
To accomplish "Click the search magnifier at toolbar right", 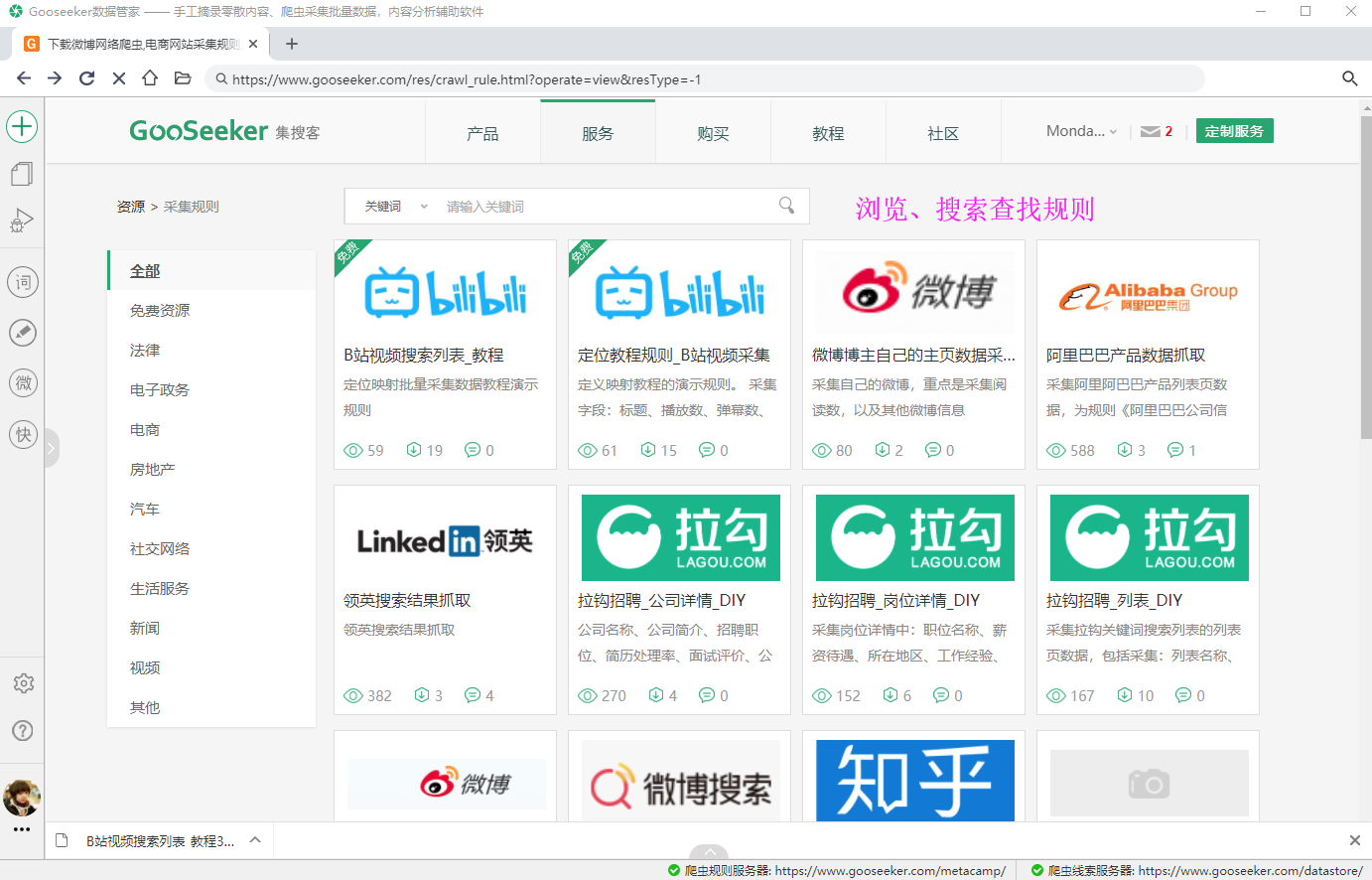I will tap(1349, 78).
